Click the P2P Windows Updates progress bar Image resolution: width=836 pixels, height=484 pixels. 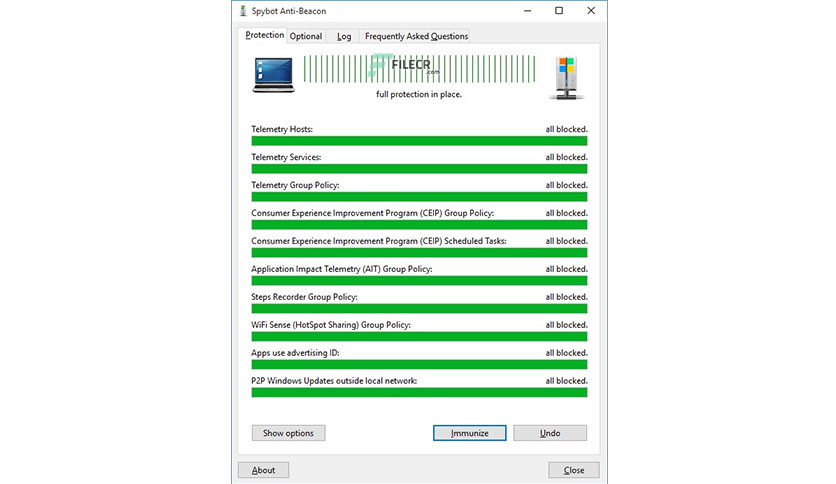pos(419,392)
